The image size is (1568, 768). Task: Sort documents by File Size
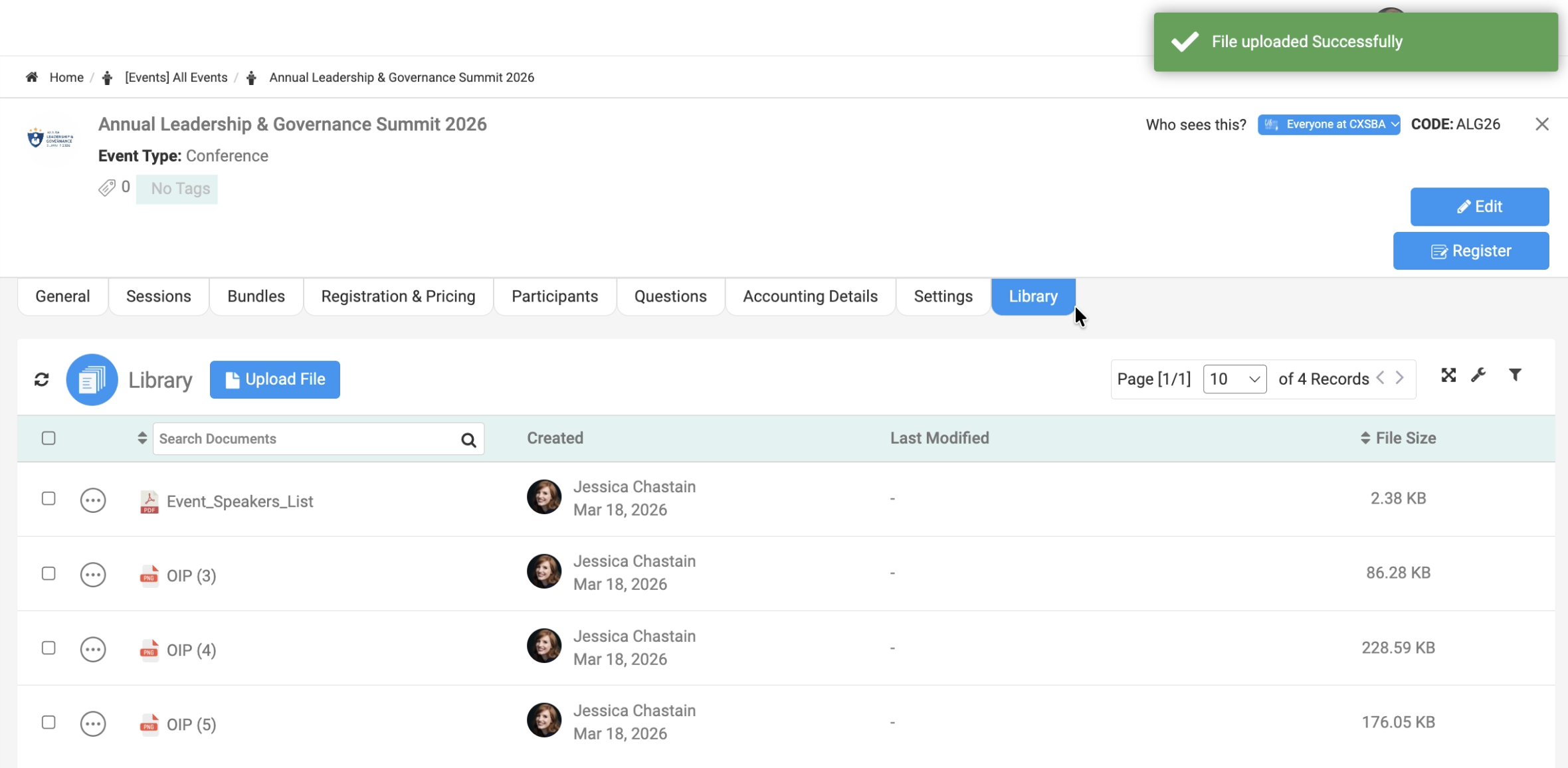1398,438
